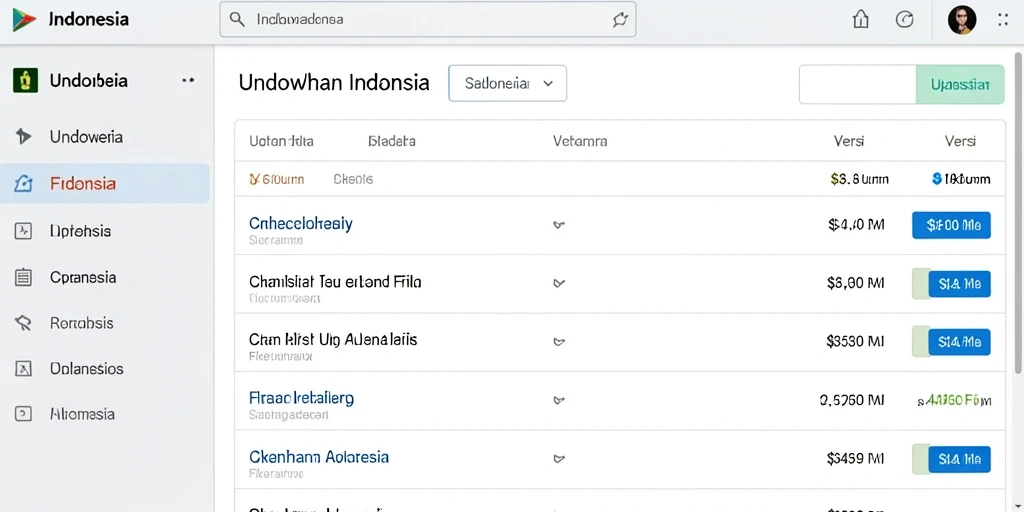Open the home icon in header

[861, 20]
